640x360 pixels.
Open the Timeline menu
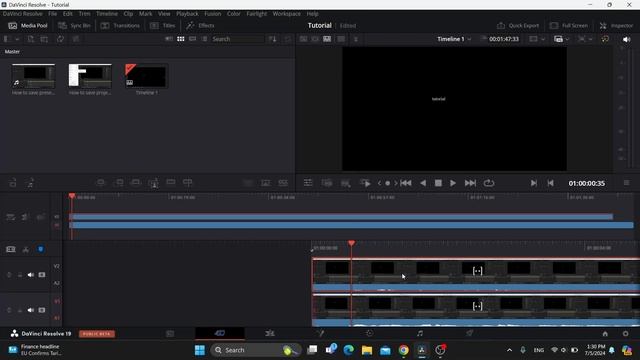coord(107,13)
